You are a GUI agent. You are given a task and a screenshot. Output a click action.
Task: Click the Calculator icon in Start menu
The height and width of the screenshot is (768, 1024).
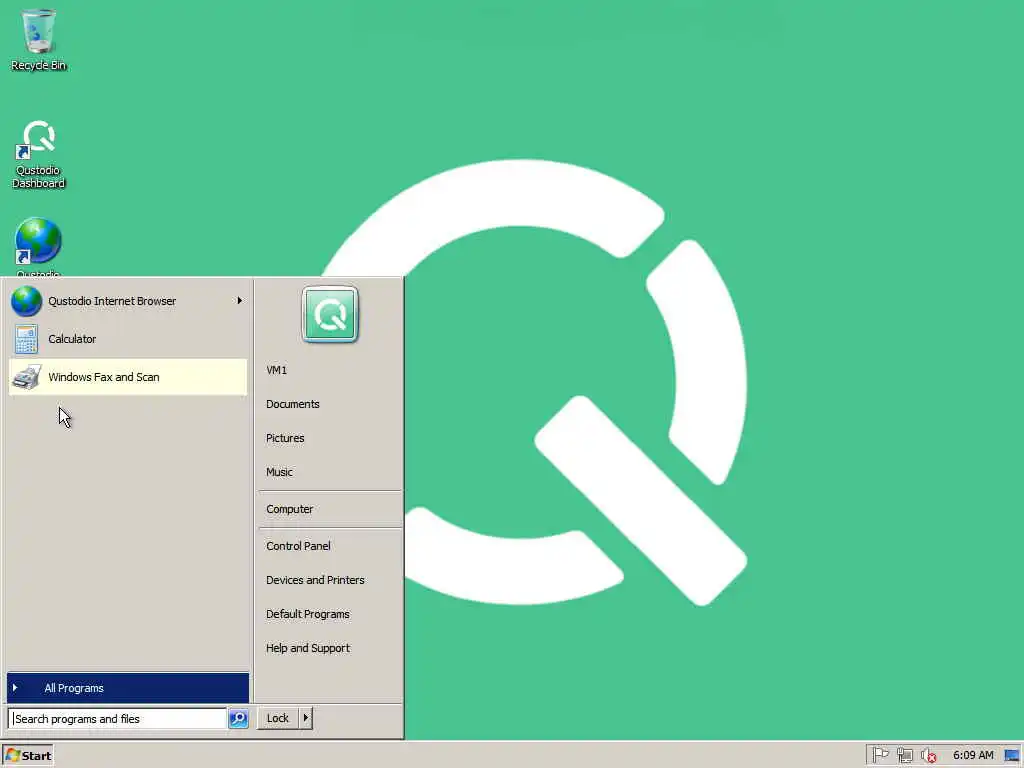(x=26, y=339)
